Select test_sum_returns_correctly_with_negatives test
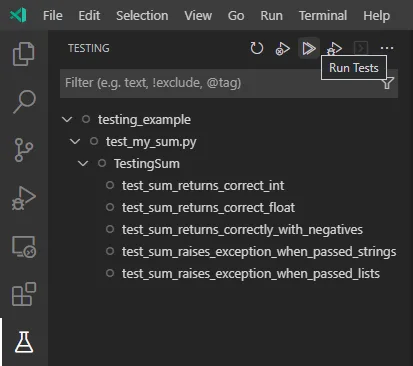413x366 pixels. (242, 230)
